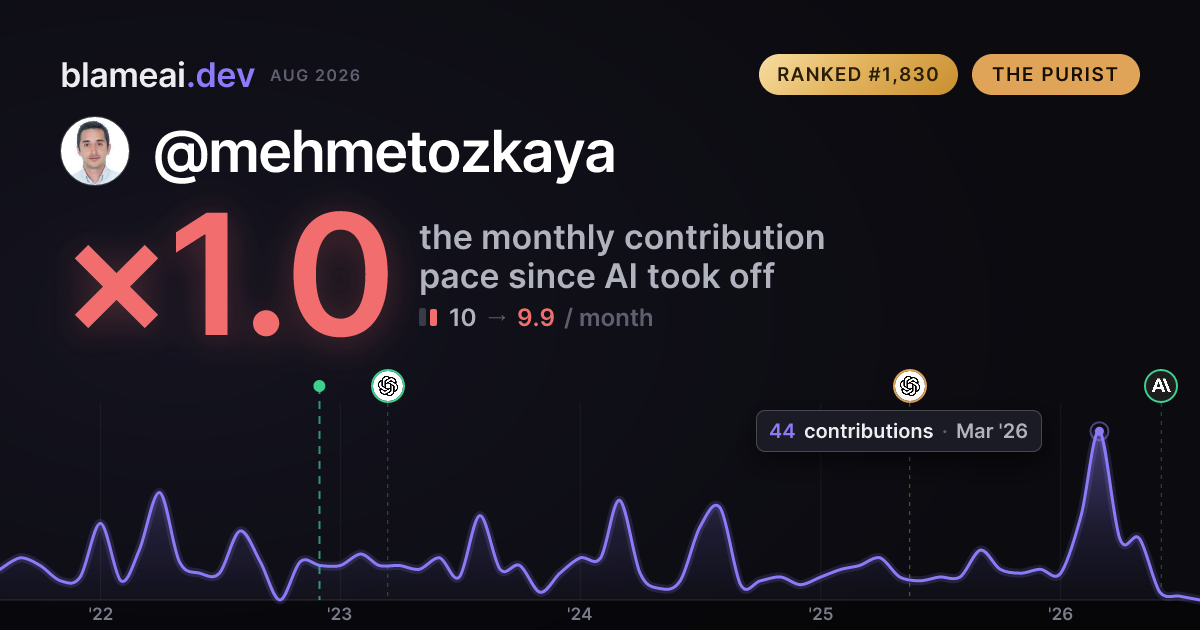Click the 9.9 / month value
Image resolution: width=1200 pixels, height=630 pixels.
(584, 318)
